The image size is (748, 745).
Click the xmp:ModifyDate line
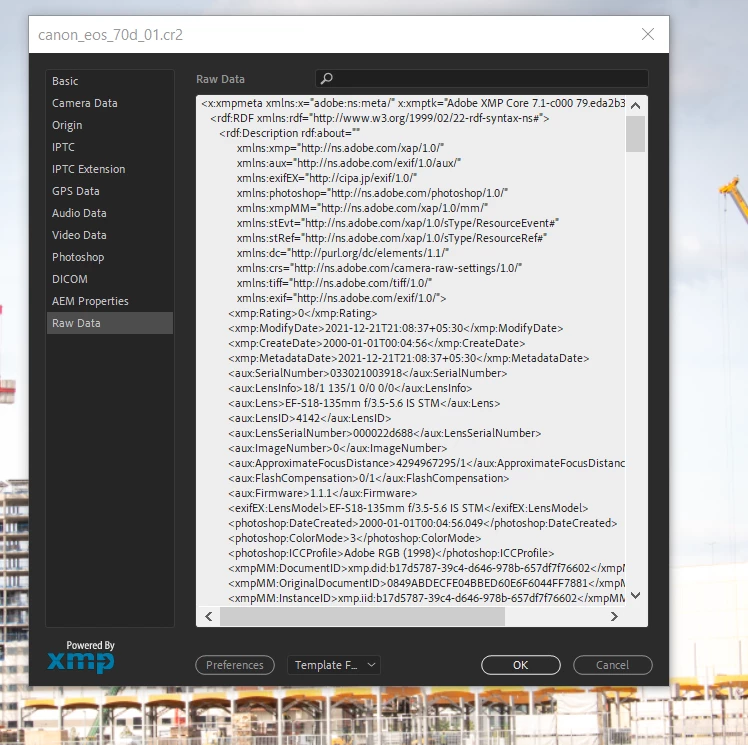pos(396,328)
